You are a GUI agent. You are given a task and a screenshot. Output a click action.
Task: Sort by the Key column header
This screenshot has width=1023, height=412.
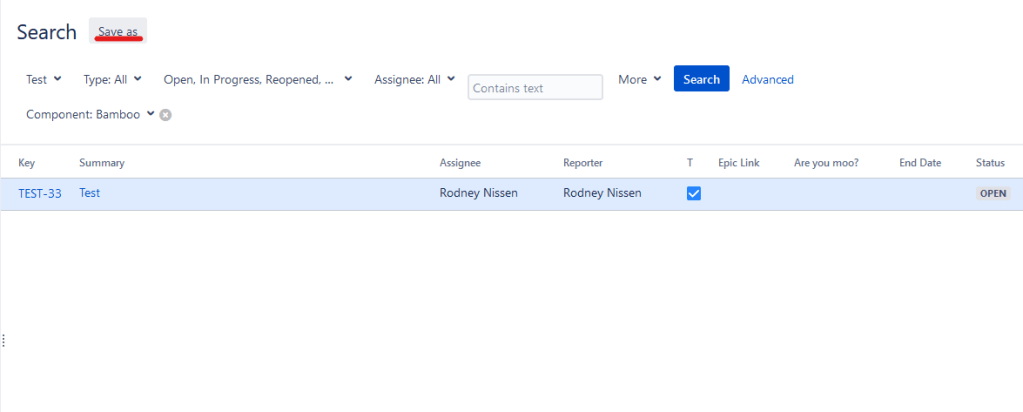click(27, 163)
